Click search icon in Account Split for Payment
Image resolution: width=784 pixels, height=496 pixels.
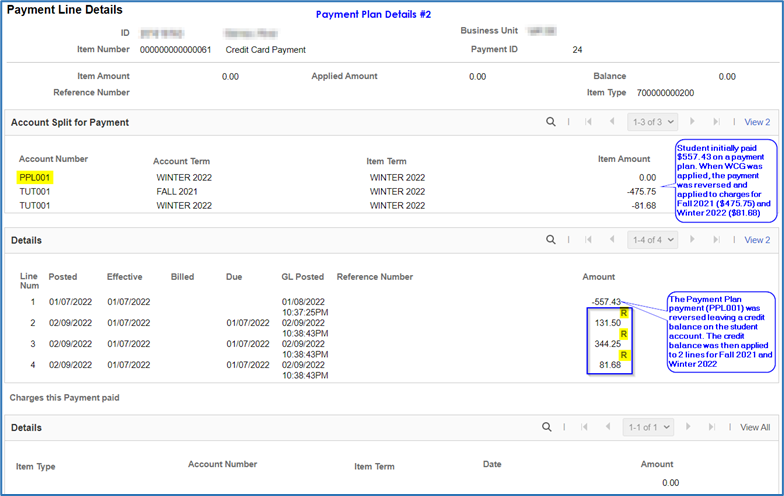(550, 122)
